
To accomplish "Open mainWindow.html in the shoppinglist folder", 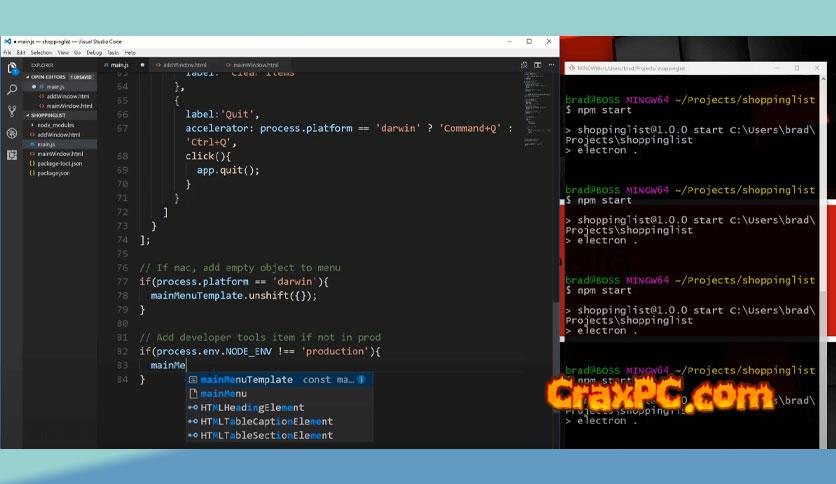I will coord(60,154).
